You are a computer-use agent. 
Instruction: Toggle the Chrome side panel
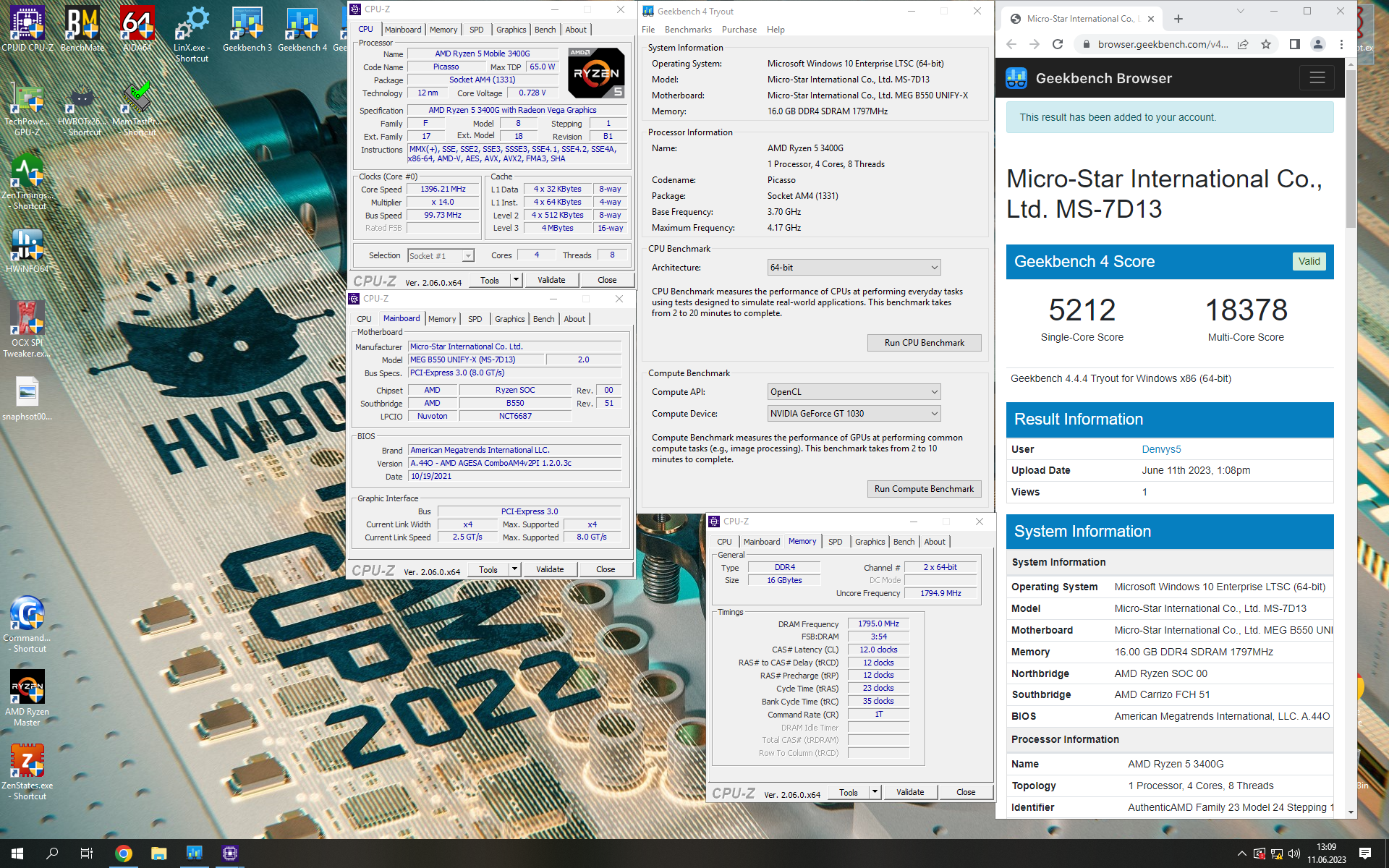1295,44
